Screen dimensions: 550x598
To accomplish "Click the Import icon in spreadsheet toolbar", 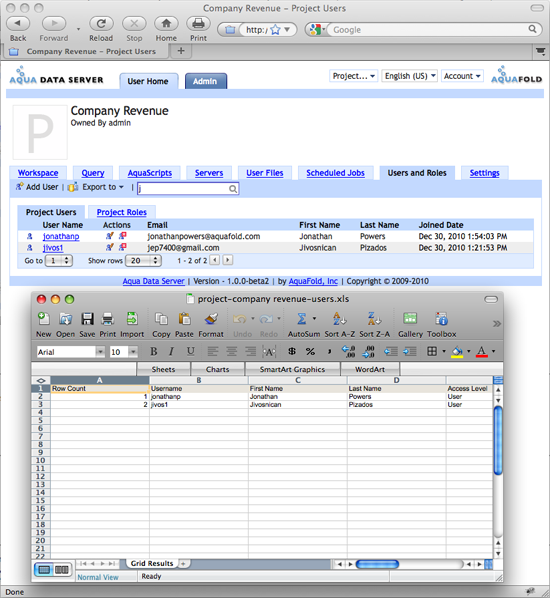I will [132, 318].
